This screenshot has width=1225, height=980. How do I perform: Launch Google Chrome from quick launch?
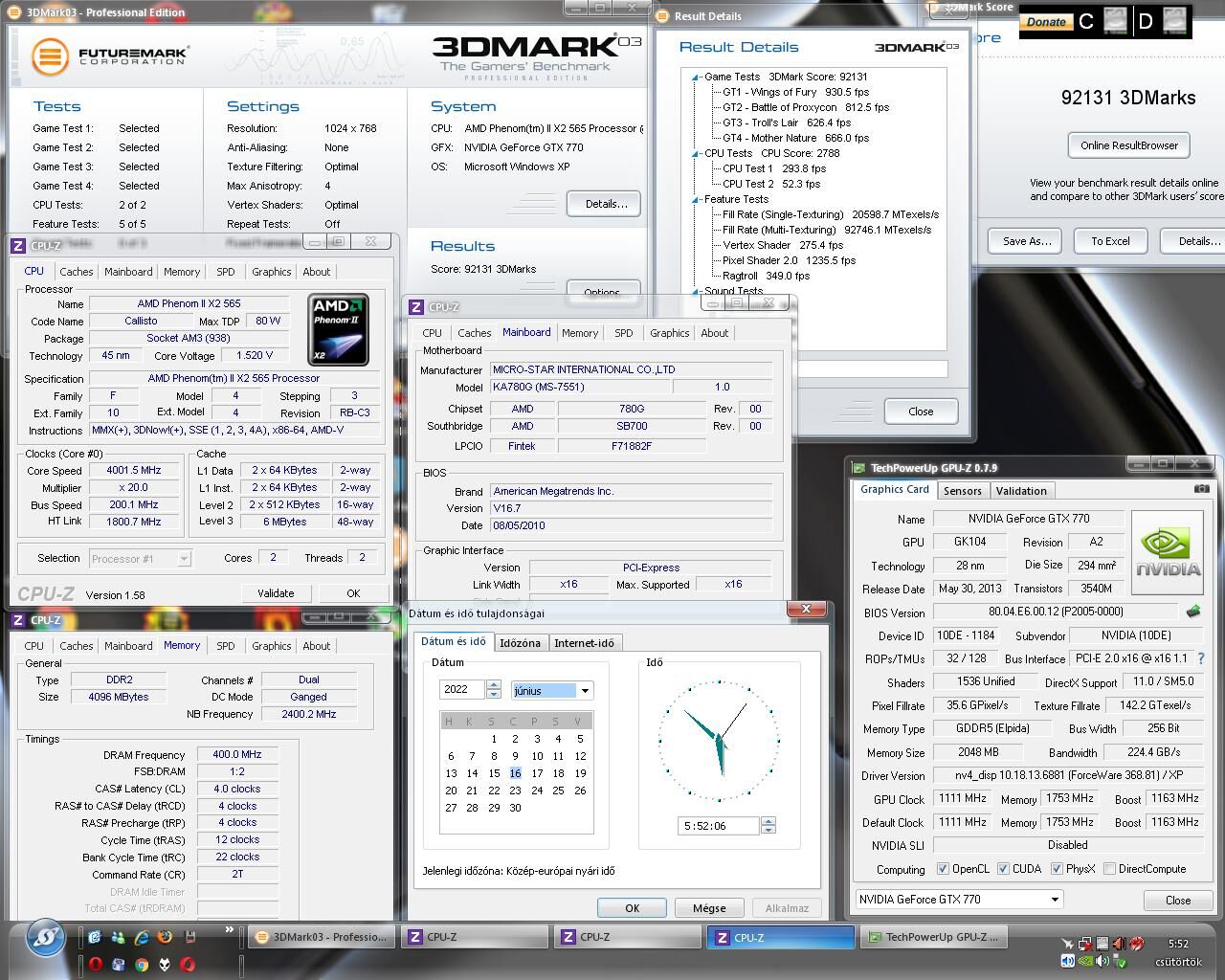pos(142,965)
